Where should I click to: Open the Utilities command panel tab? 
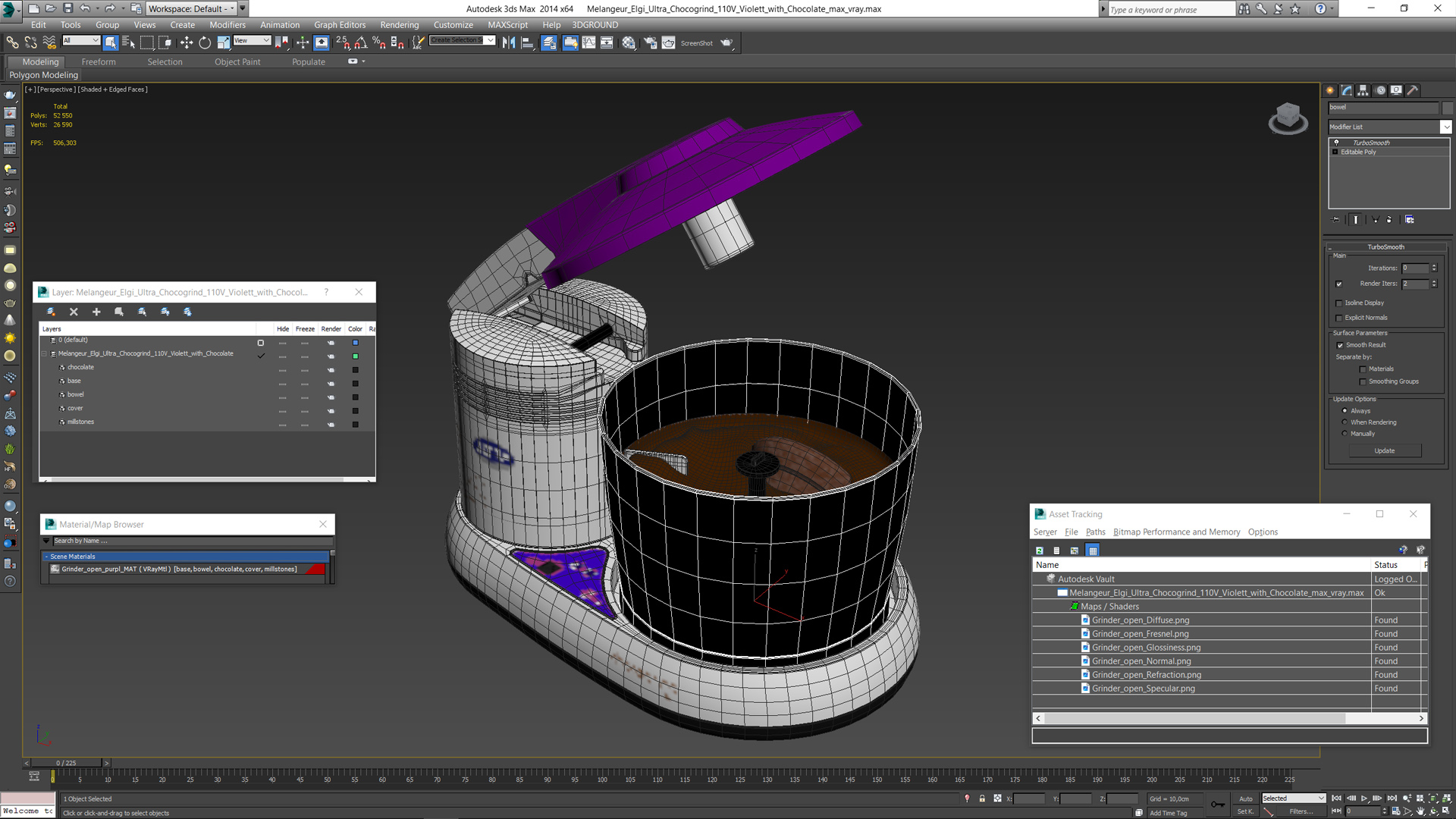(1413, 90)
